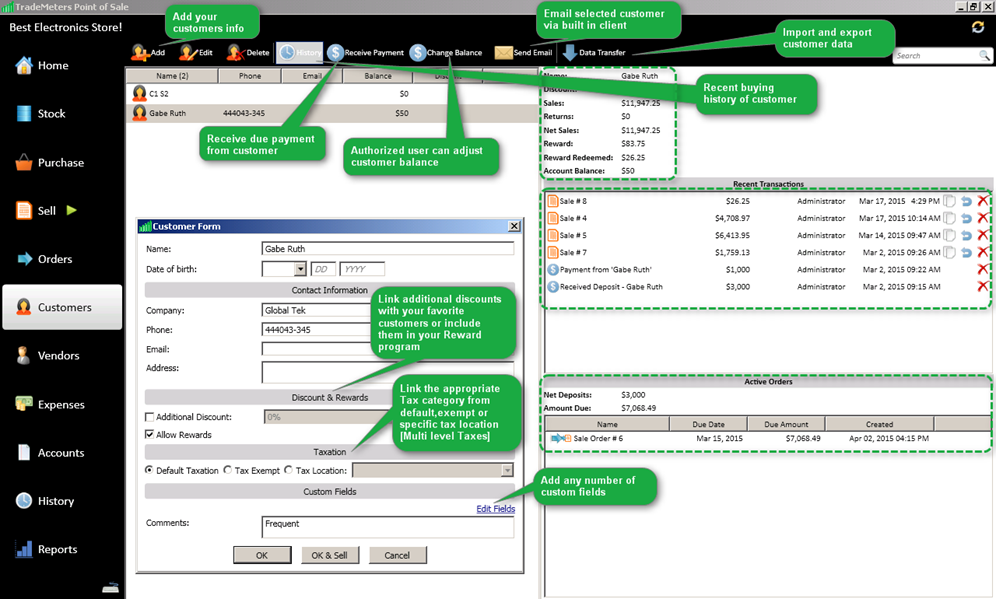This screenshot has width=996, height=599.
Task: Open the Date of birth month dropdown
Action: click(x=300, y=269)
